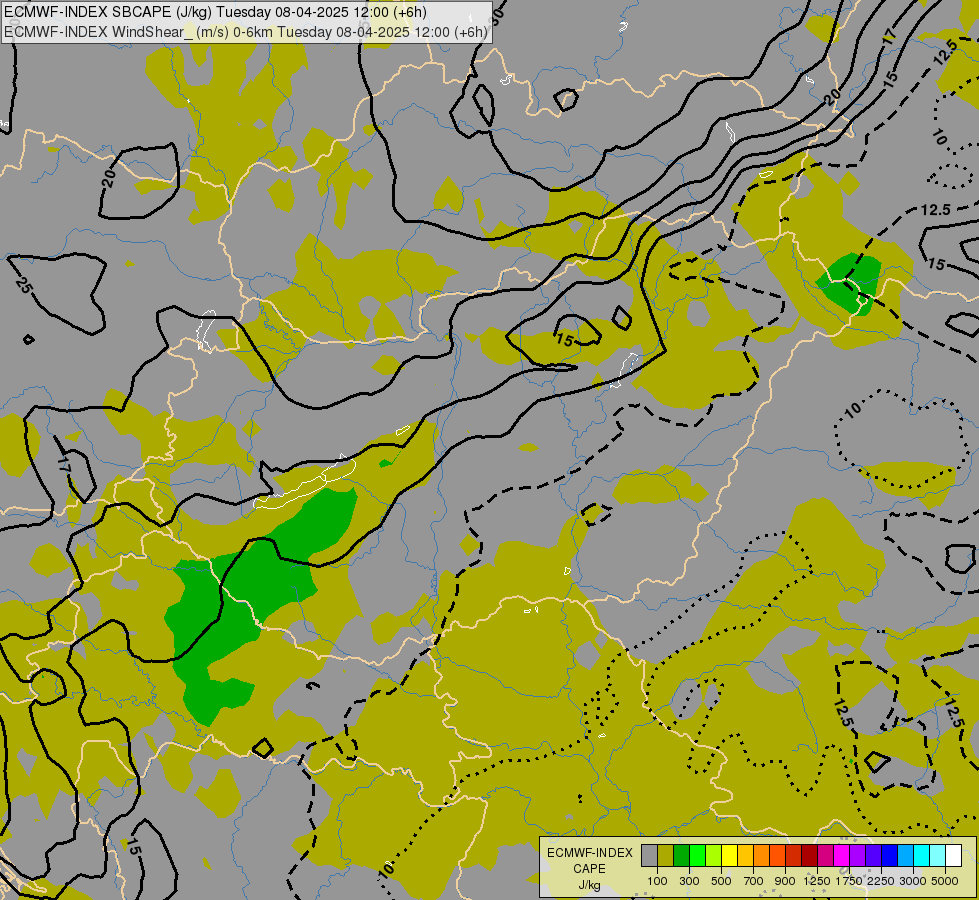
Task: Click the 700 legend value label
Action: coord(754,881)
